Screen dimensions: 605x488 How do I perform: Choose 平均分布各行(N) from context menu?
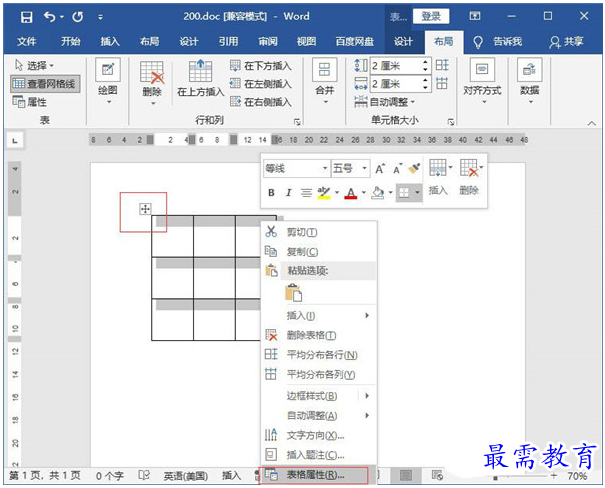tap(319, 355)
